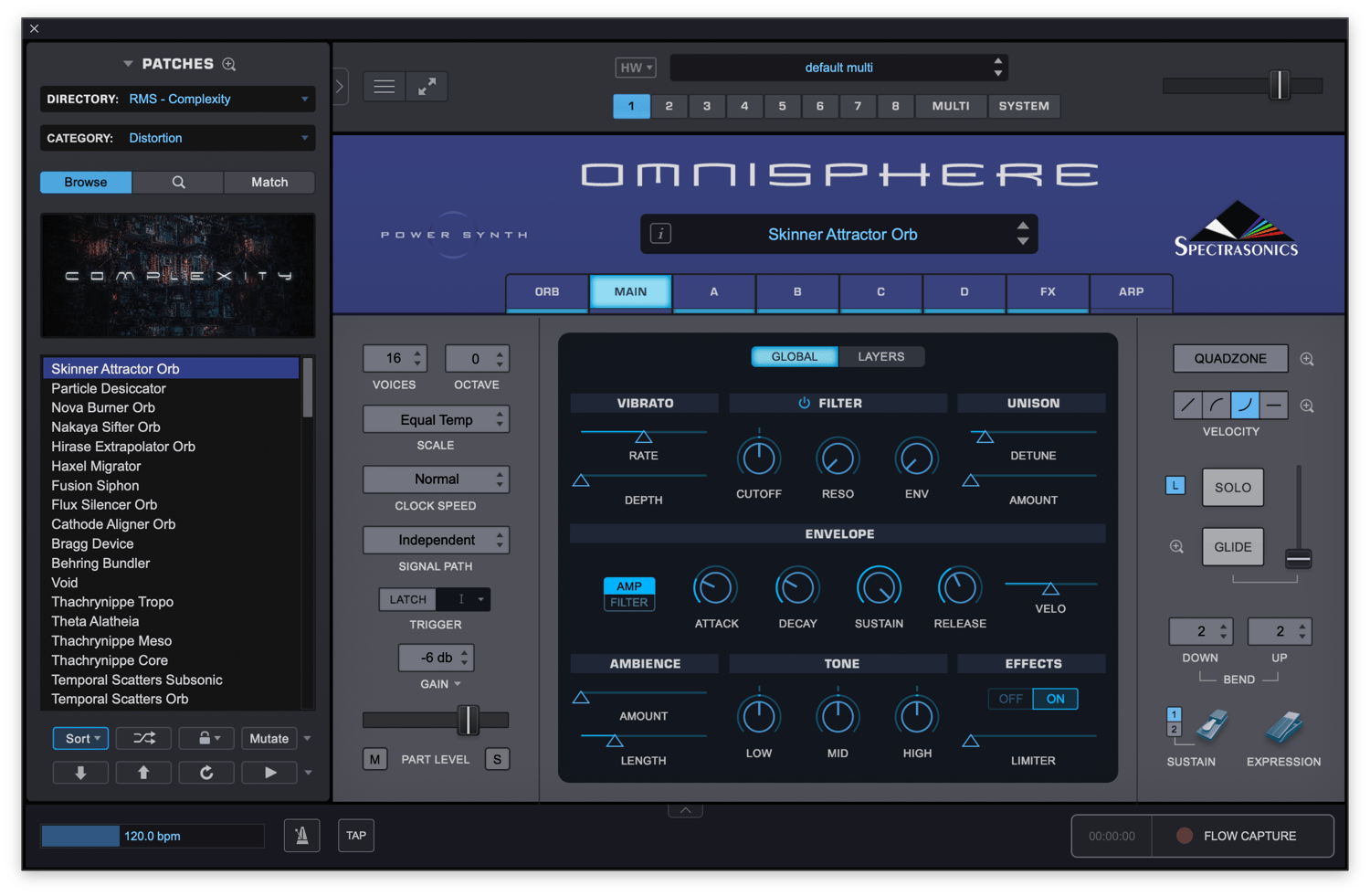Step down to the next patch
Image resolution: width=1370 pixels, height=896 pixels.
(x=80, y=773)
